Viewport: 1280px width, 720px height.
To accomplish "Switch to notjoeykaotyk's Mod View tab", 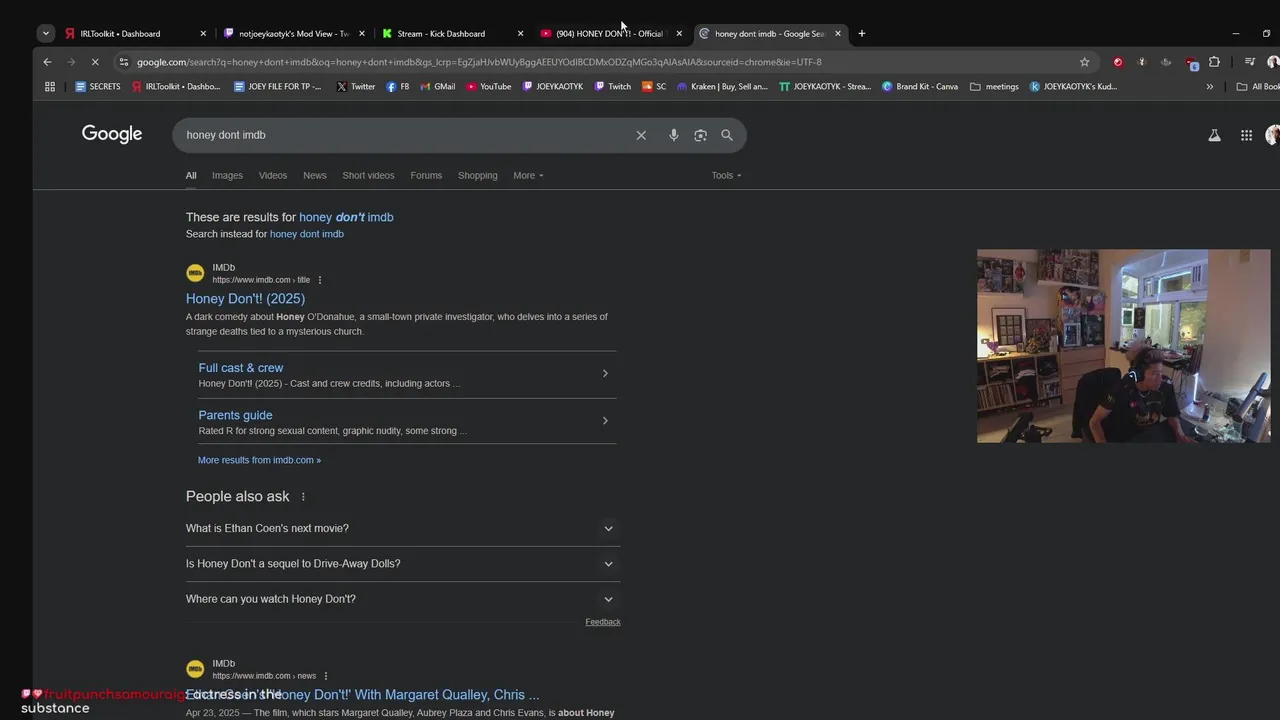I will coord(294,33).
